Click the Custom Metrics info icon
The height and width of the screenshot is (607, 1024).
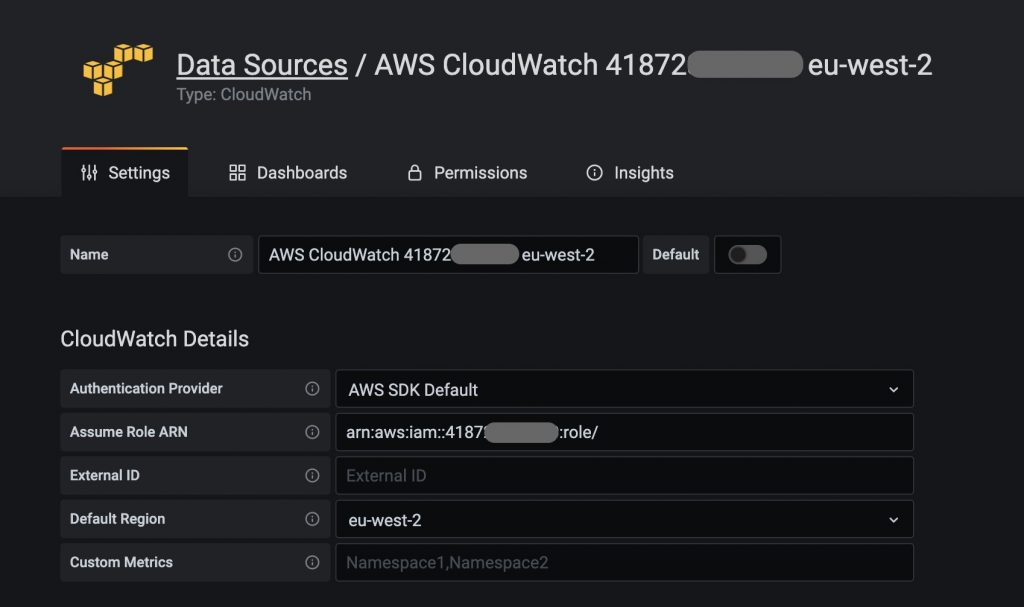[x=312, y=562]
